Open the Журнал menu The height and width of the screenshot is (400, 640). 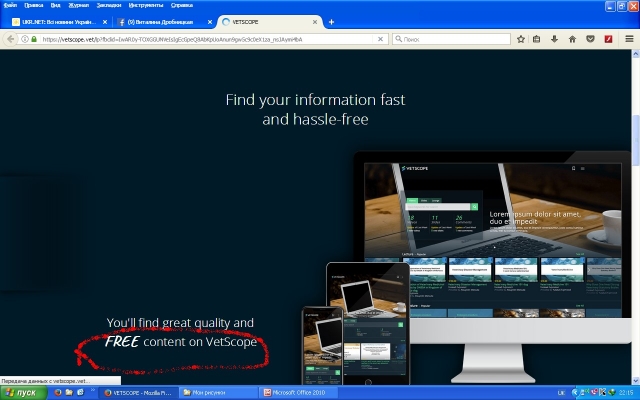(x=78, y=5)
